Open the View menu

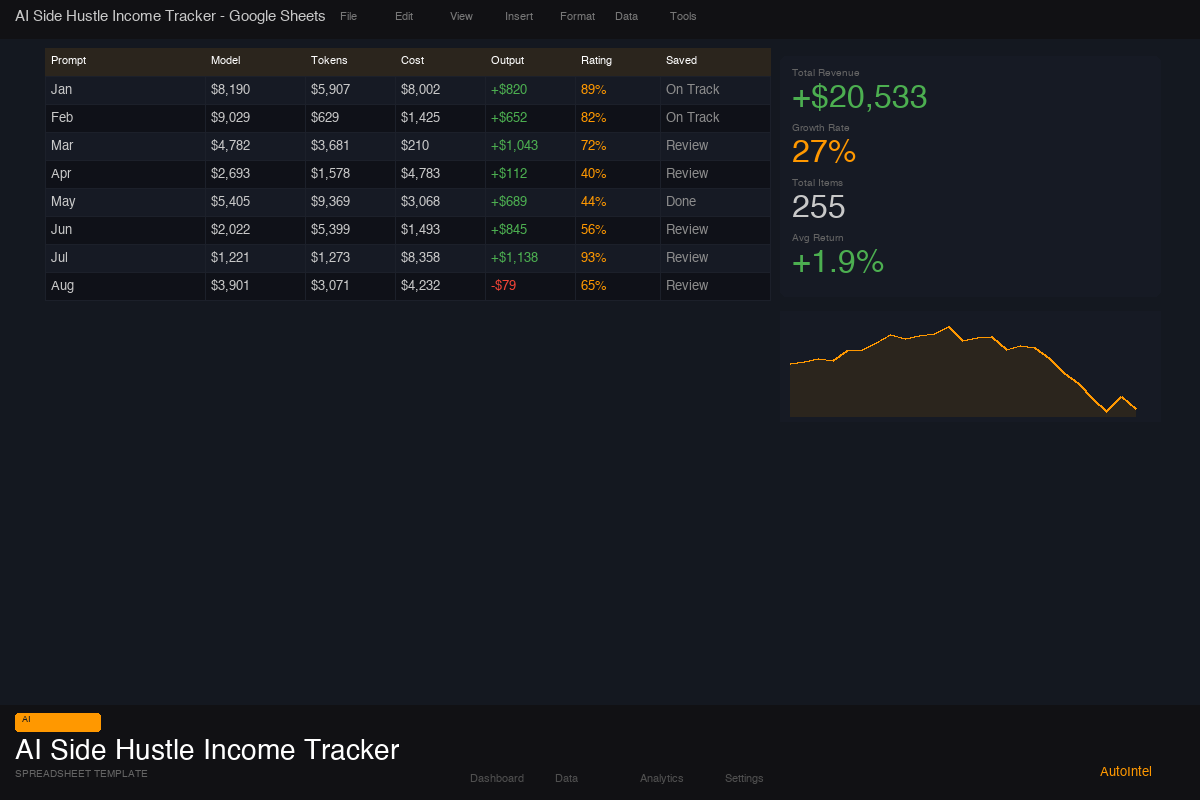point(461,16)
